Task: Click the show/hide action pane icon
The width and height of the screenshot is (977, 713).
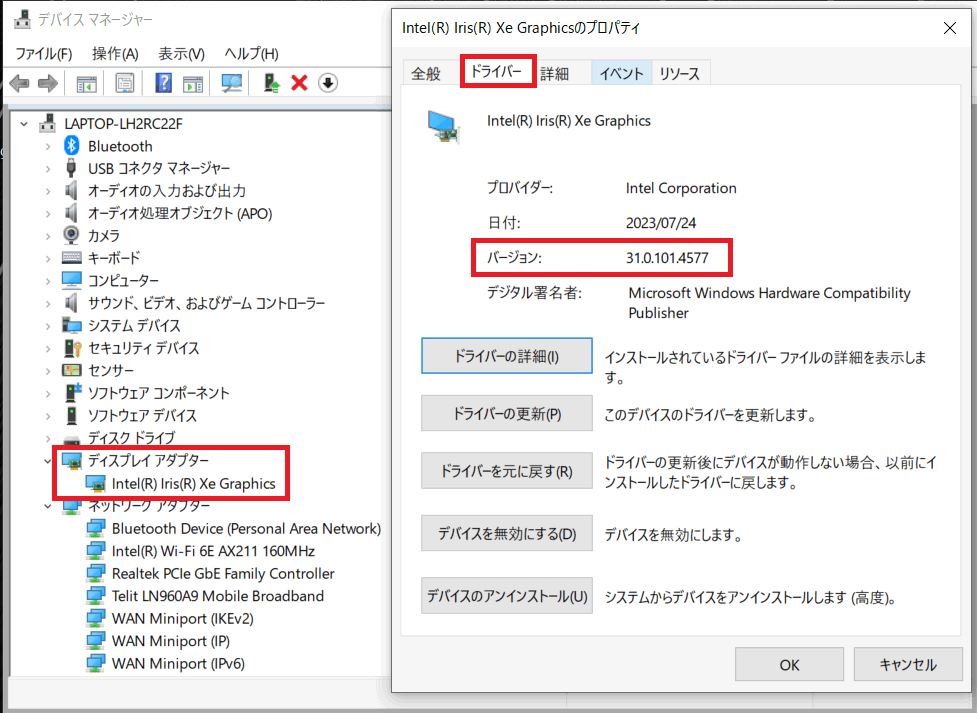Action: [x=193, y=83]
